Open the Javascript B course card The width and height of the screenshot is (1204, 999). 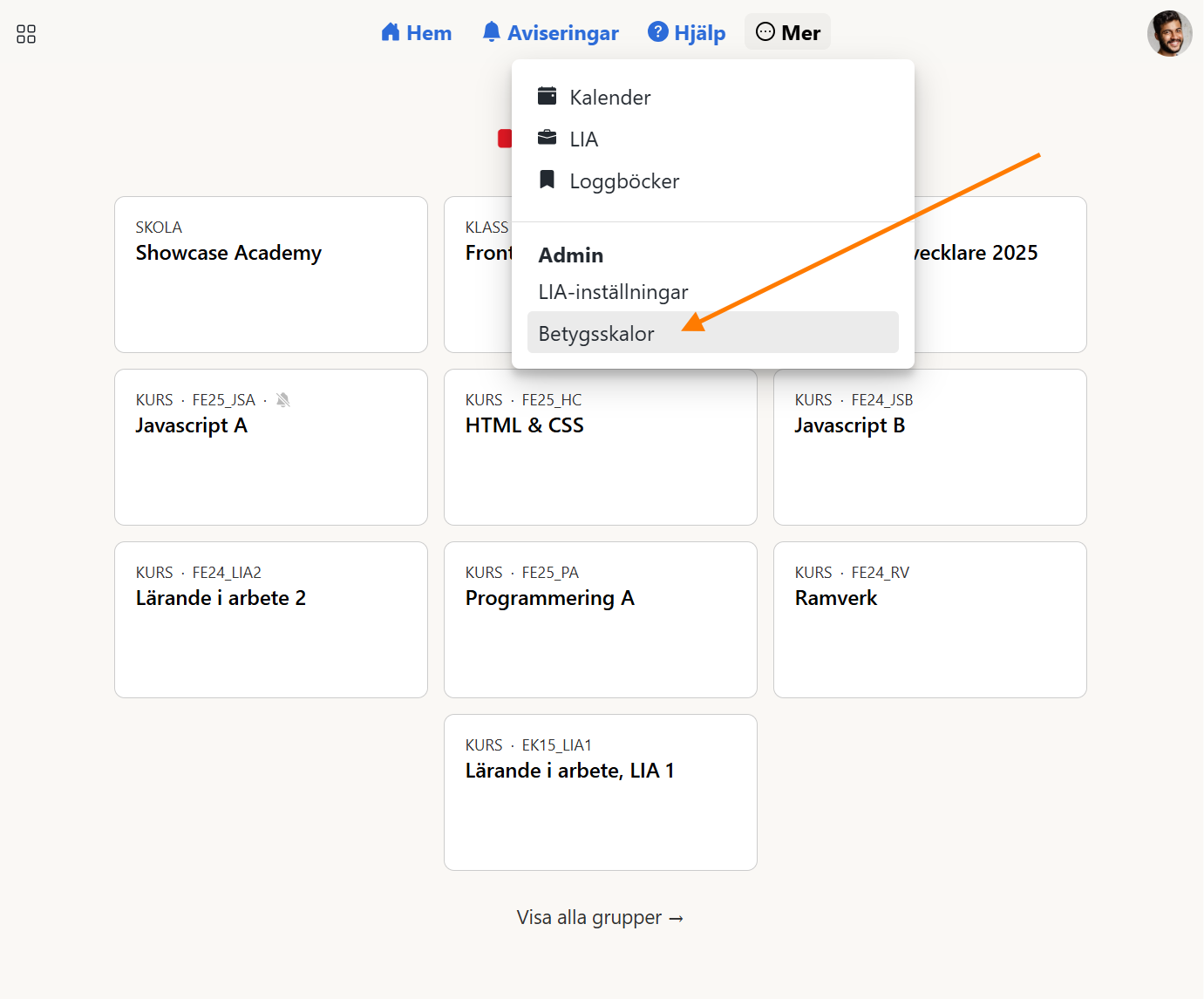click(x=930, y=447)
